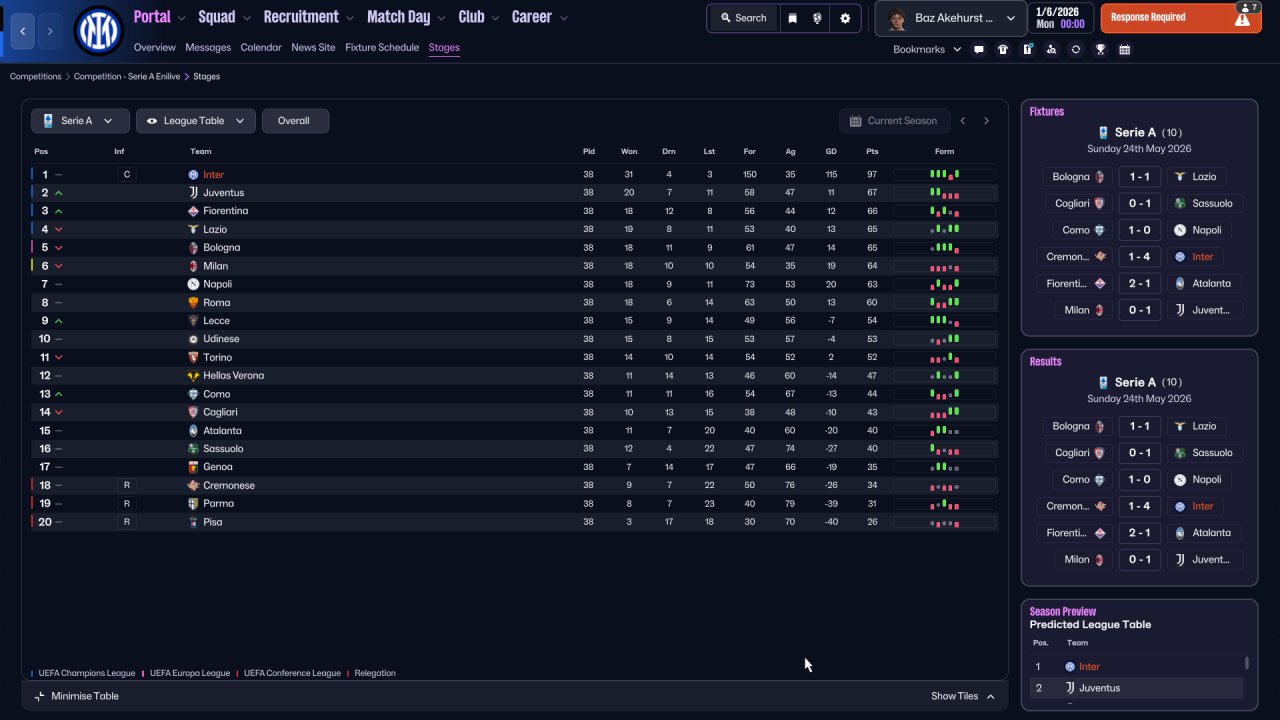Sort the table by the GD column
Screen dimensions: 1280x720
831,152
